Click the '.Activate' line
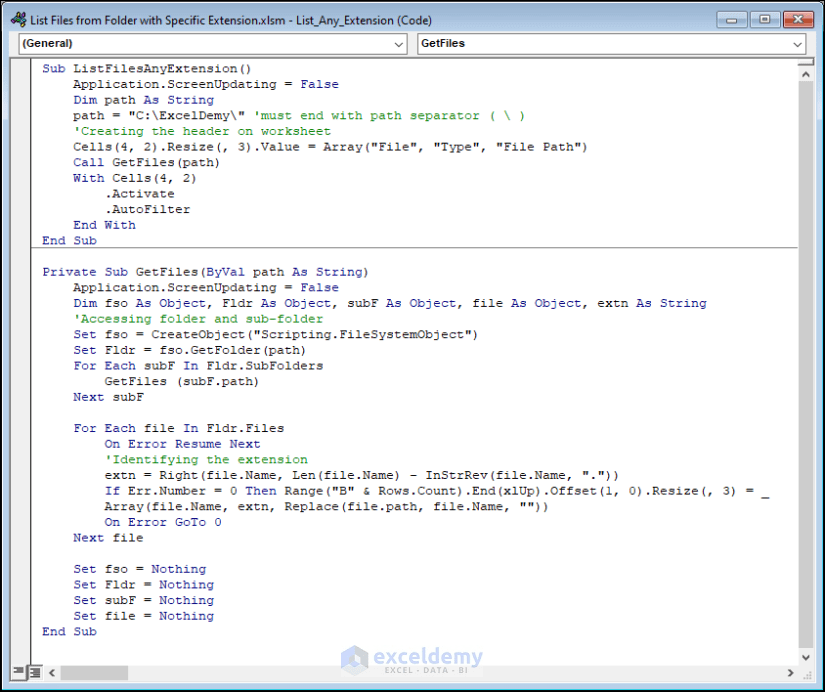 tap(139, 194)
